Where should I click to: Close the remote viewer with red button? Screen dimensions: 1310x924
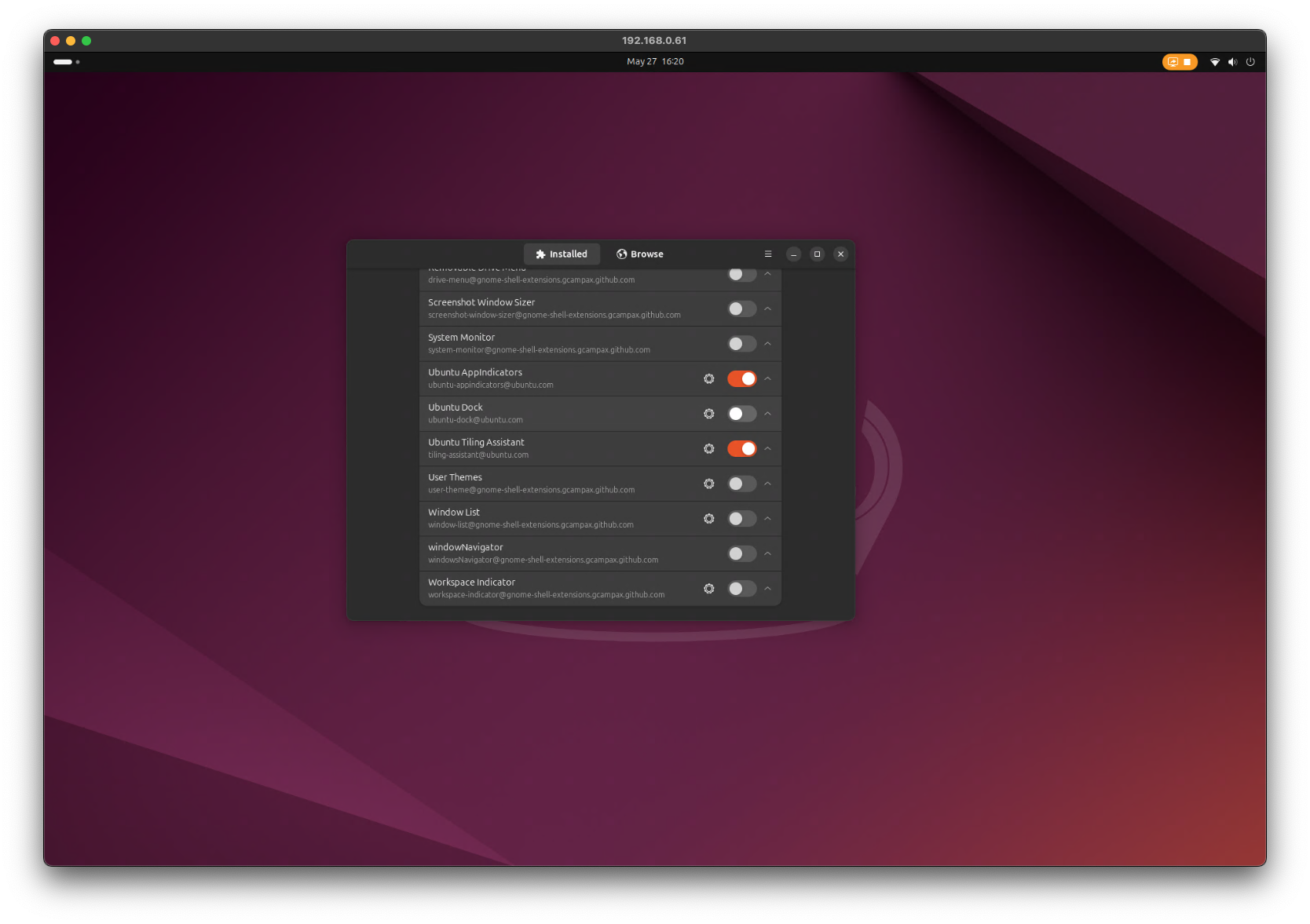point(55,41)
